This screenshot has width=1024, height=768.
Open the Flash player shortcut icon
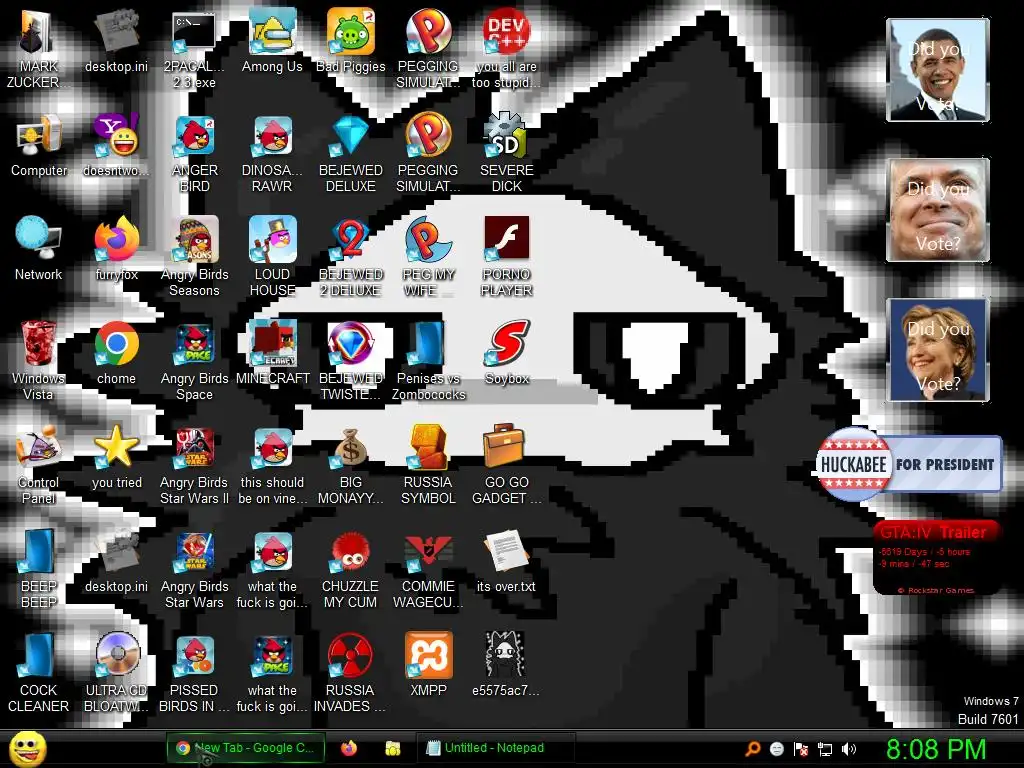[x=507, y=256]
